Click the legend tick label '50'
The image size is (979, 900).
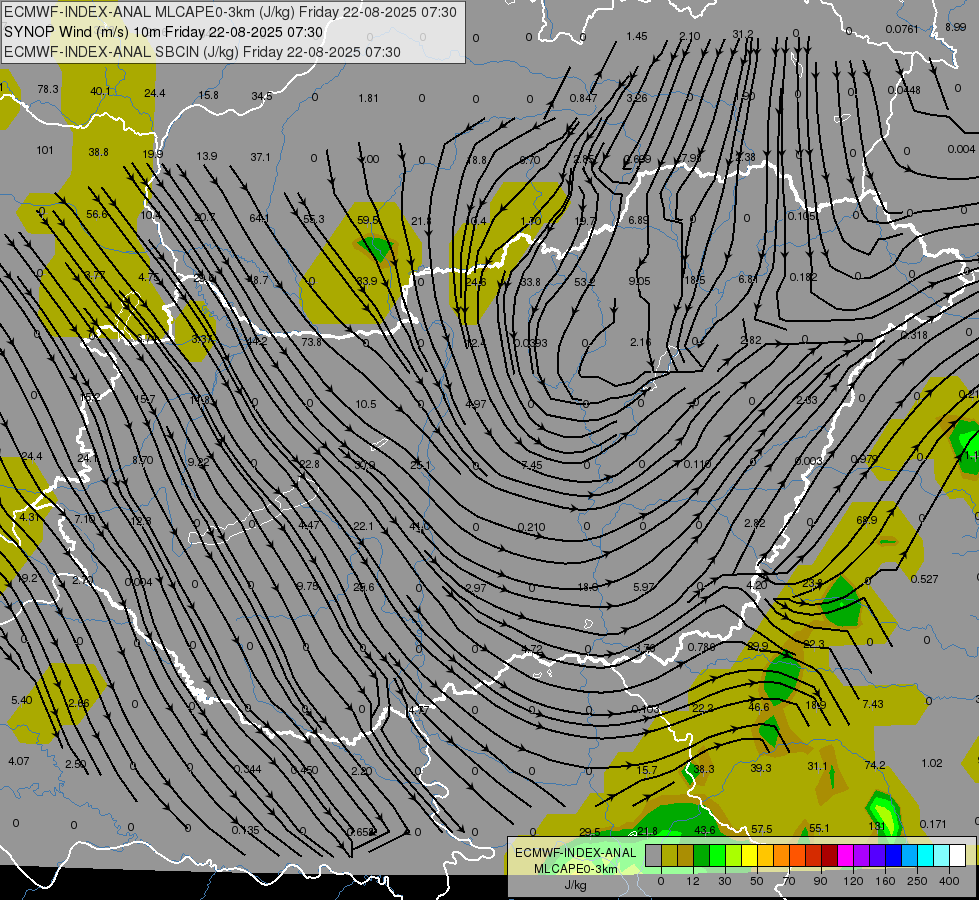pyautogui.click(x=757, y=881)
